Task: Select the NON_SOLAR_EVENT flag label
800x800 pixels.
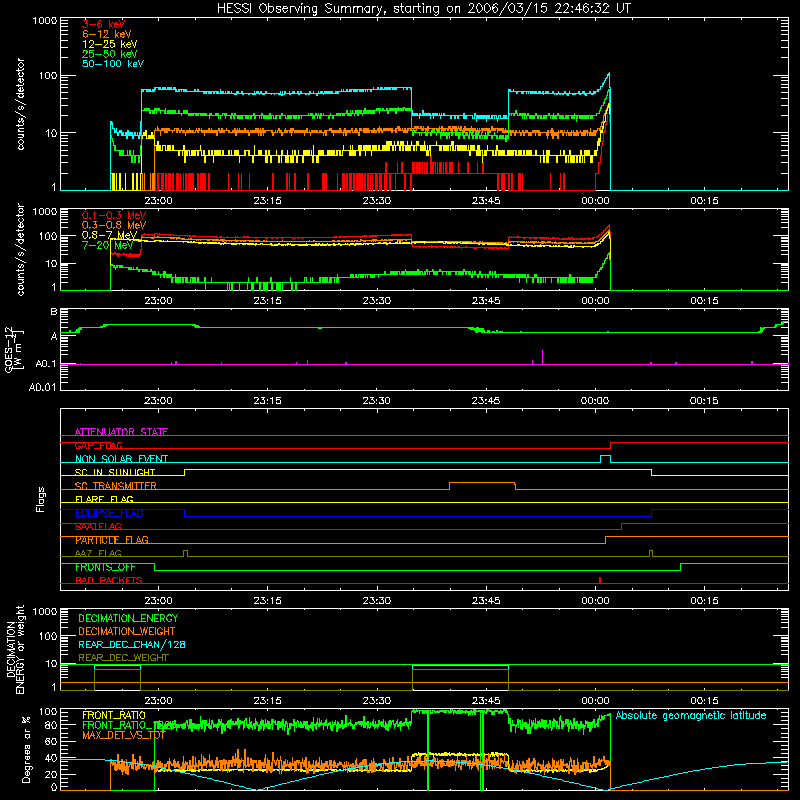Action: pyautogui.click(x=121, y=459)
